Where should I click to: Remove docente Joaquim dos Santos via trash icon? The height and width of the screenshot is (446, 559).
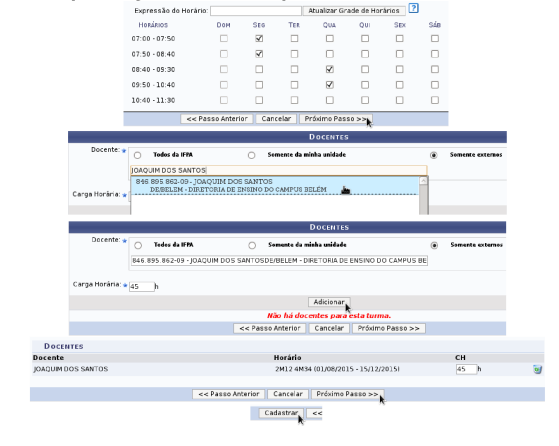[537, 369]
